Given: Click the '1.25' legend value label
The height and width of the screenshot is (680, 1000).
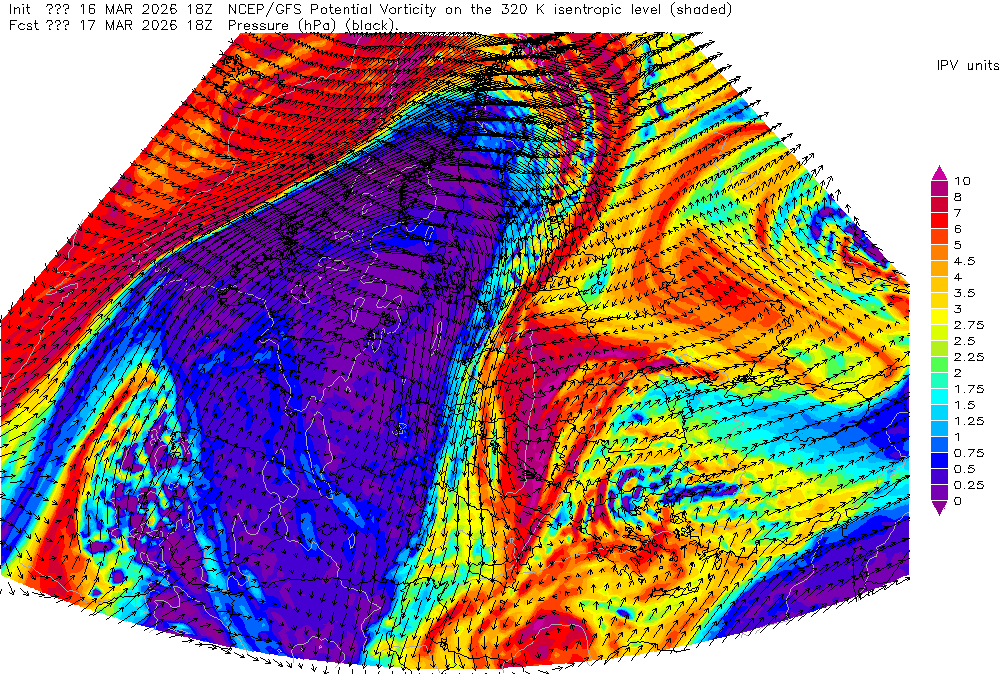Looking at the screenshot, I should click(967, 421).
